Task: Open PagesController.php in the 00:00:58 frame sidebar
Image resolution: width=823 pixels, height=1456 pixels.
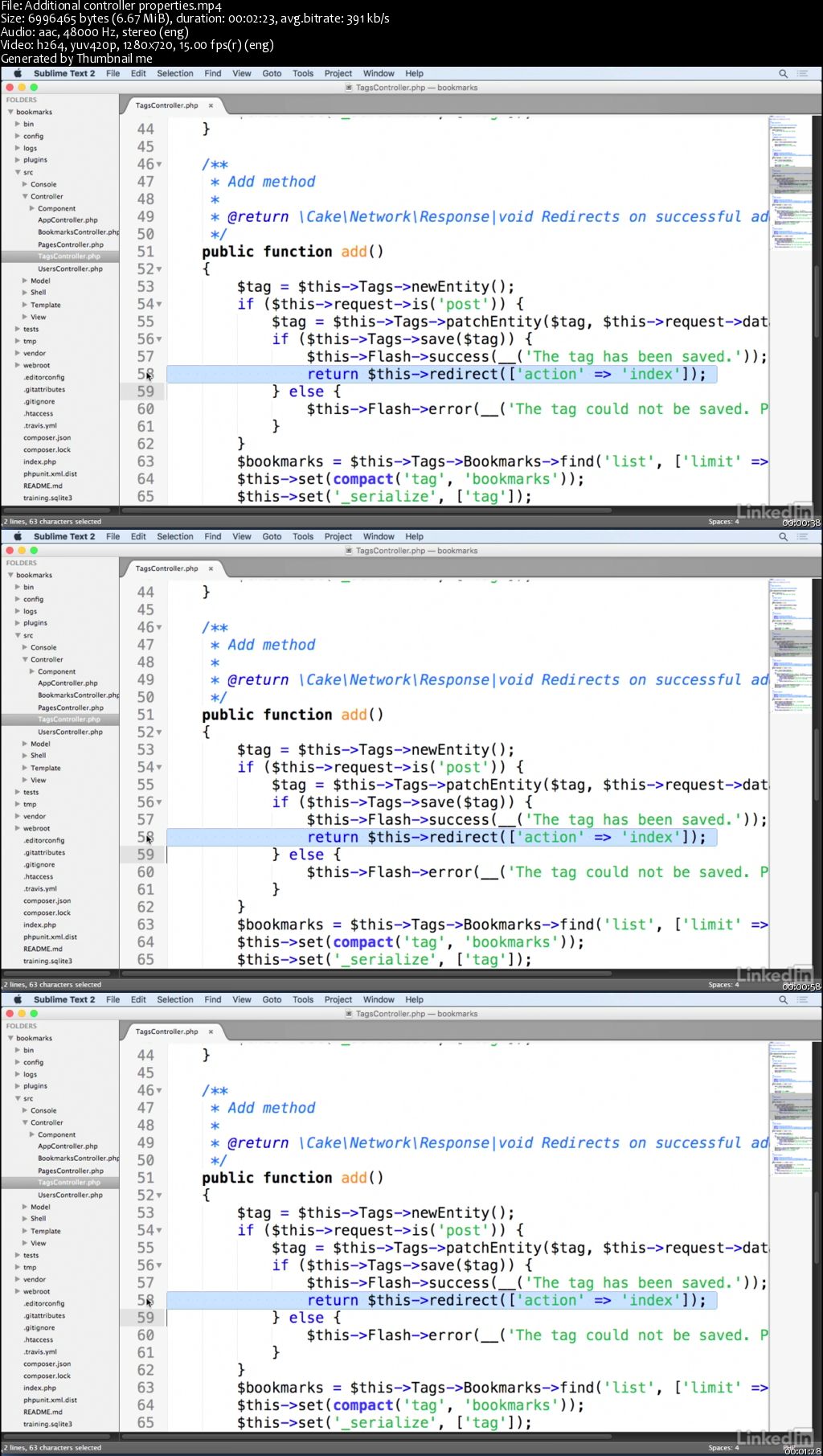Action: [x=71, y=707]
